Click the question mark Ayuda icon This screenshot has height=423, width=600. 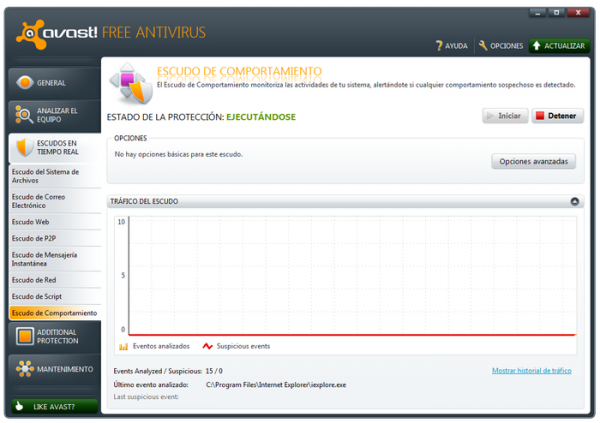coord(439,46)
